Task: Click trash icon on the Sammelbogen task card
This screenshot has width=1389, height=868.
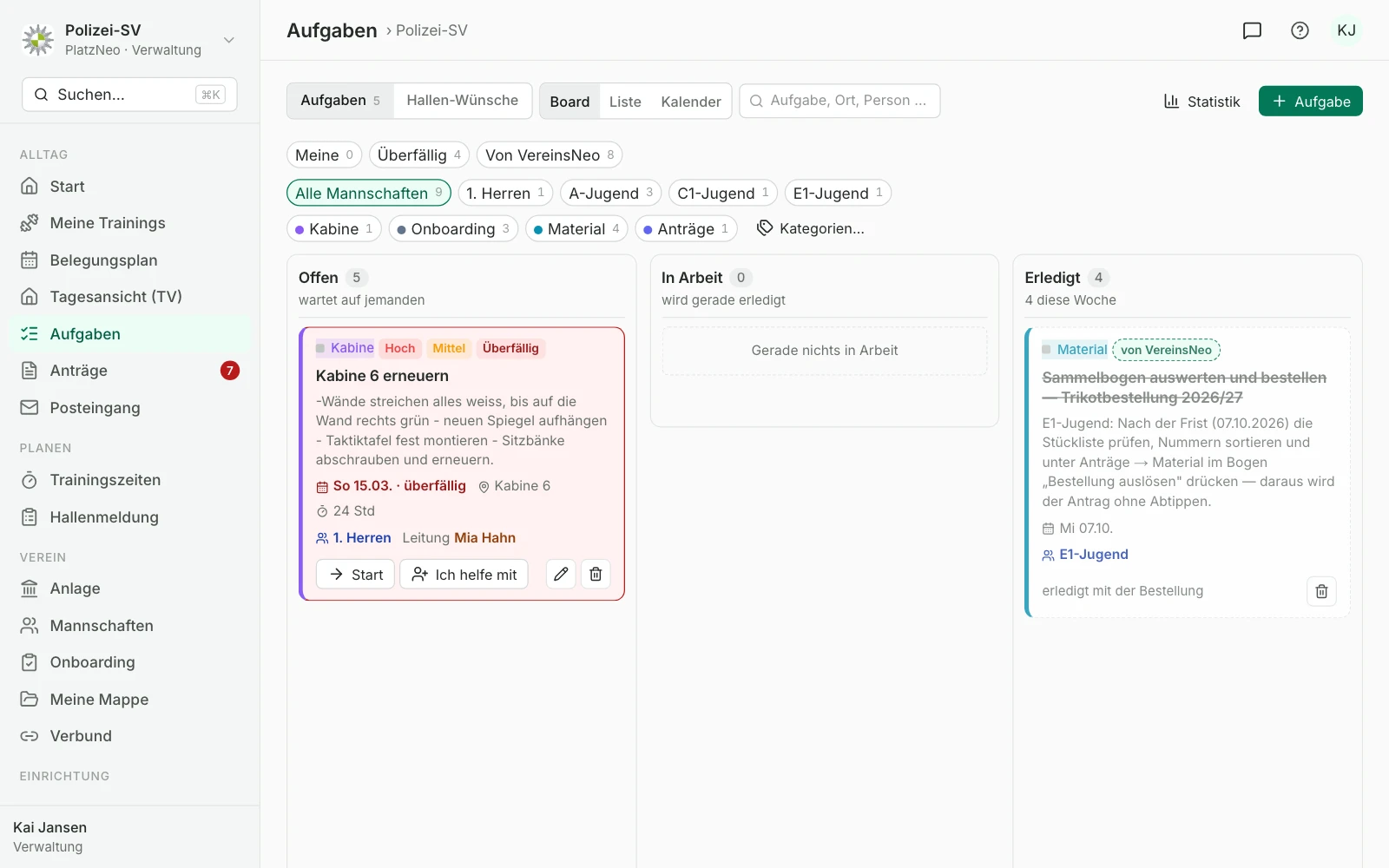Action: [x=1321, y=591]
